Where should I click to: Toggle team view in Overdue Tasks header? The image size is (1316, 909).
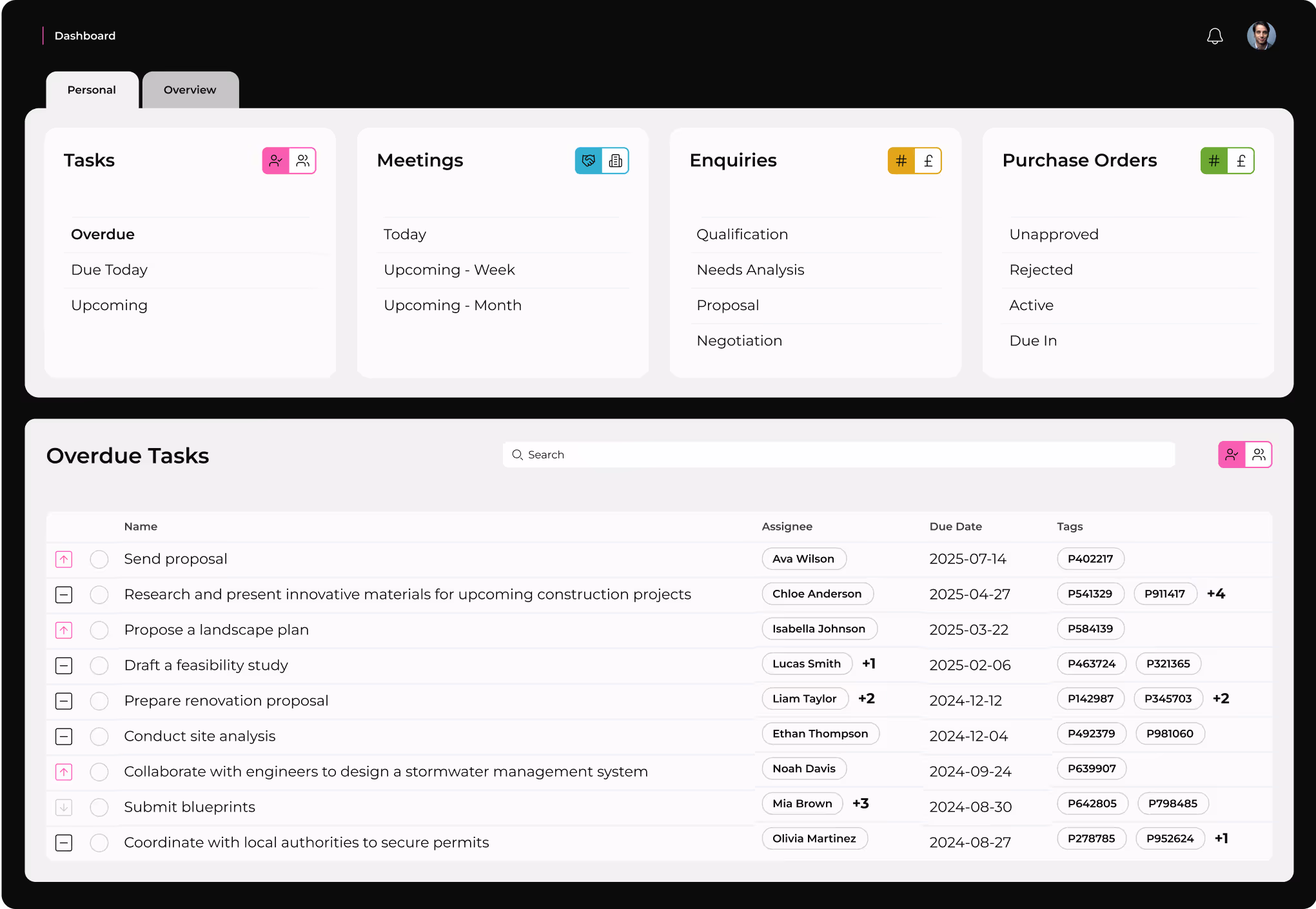tap(1259, 454)
